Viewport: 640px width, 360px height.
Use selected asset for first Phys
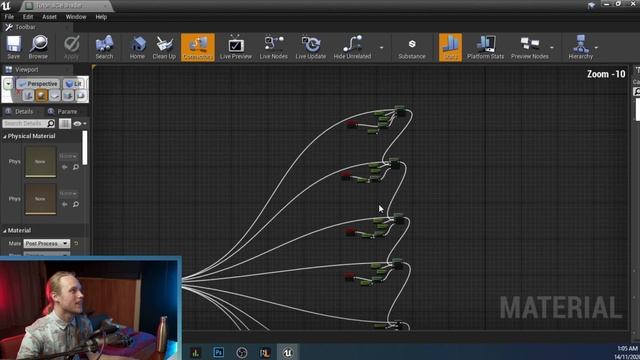tap(64, 167)
